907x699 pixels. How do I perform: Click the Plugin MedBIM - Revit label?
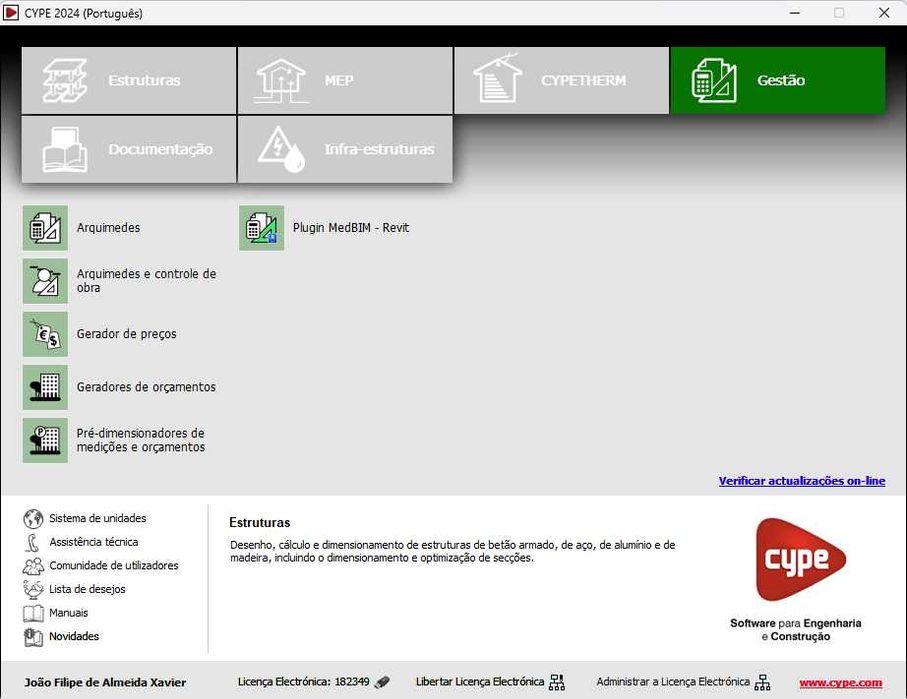(351, 228)
